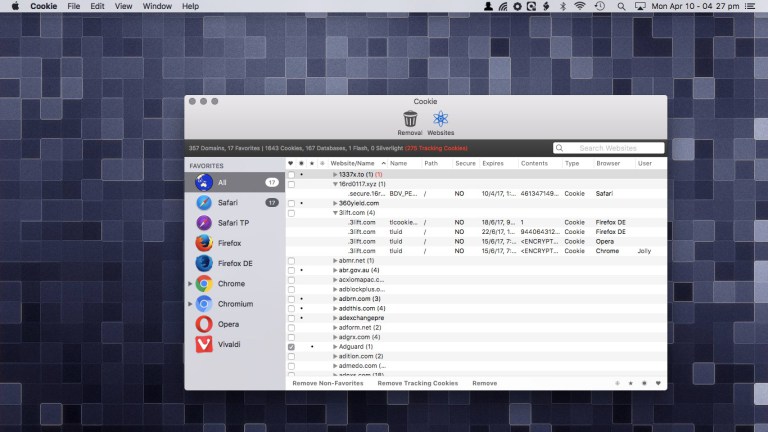This screenshot has height=432, width=768.
Task: Select Safari compass icon in sidebar
Action: point(204,202)
